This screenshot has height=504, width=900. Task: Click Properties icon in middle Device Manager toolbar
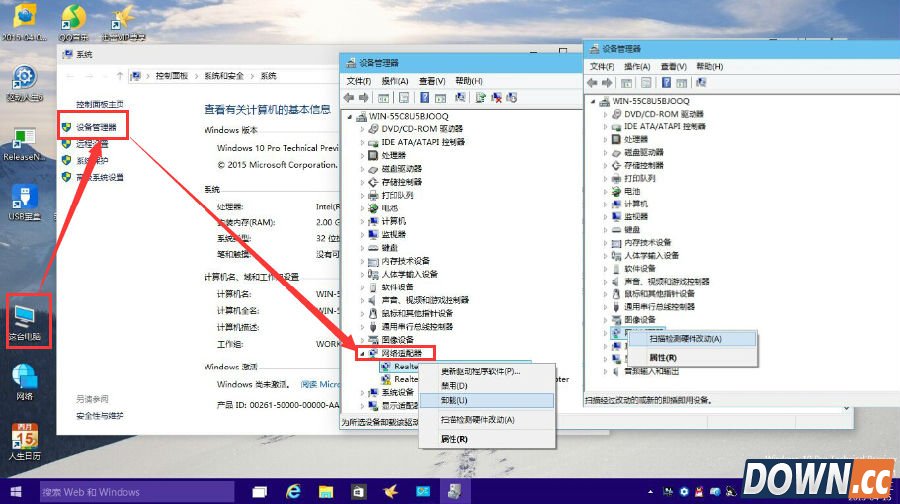[x=404, y=98]
